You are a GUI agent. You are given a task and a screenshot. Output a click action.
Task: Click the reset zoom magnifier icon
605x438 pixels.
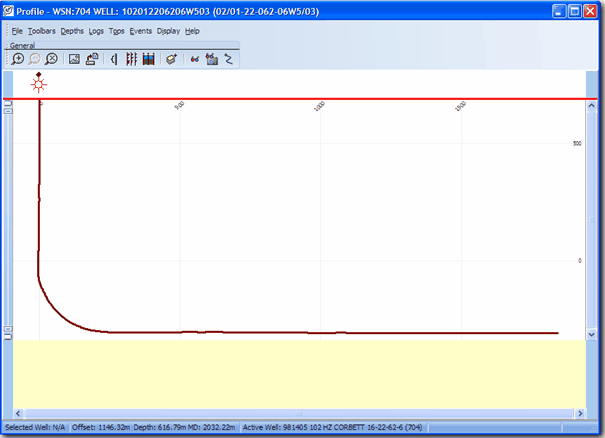pyautogui.click(x=51, y=59)
